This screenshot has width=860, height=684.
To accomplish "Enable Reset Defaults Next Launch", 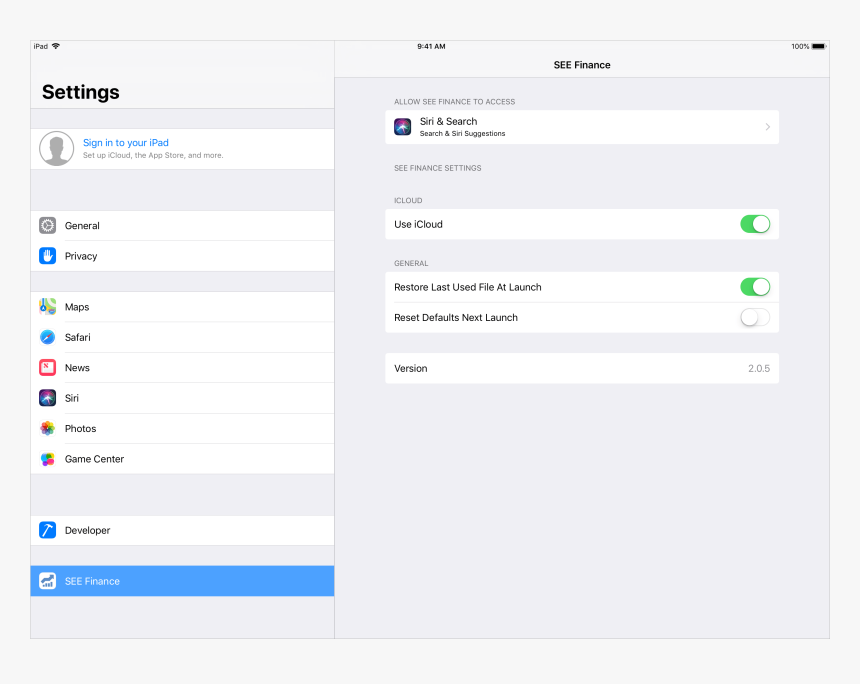I will click(x=755, y=317).
